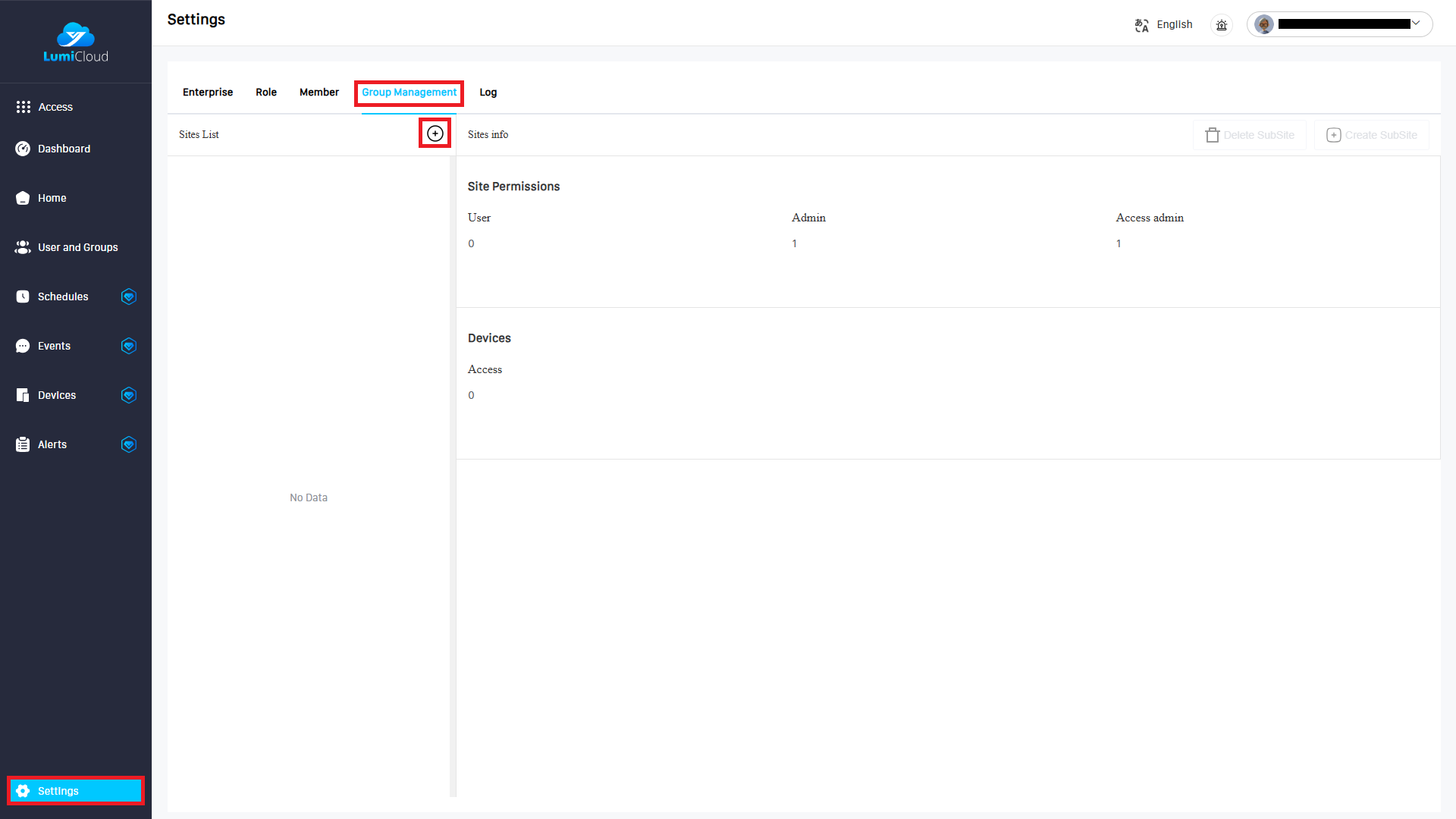The image size is (1456, 819).
Task: Click the alarm bell icon in header
Action: coord(1222,25)
